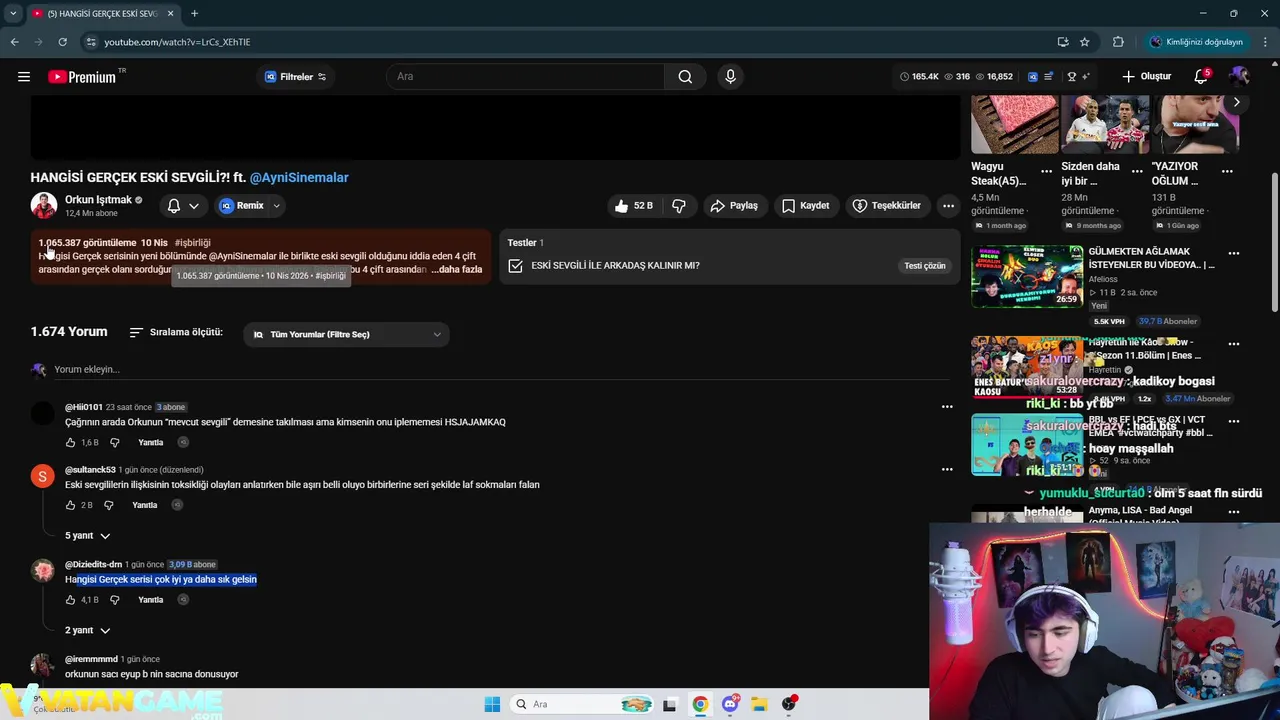Open File Explorer from the taskbar
1280x720 pixels.
[x=759, y=704]
